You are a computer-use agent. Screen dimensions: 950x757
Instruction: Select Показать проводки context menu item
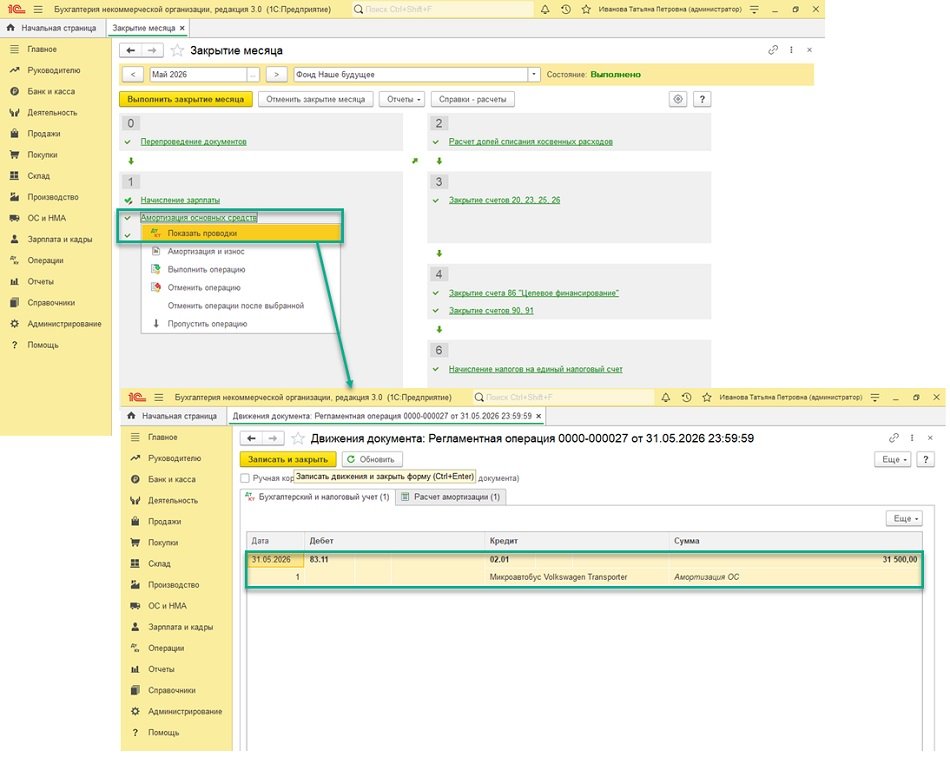[241, 233]
